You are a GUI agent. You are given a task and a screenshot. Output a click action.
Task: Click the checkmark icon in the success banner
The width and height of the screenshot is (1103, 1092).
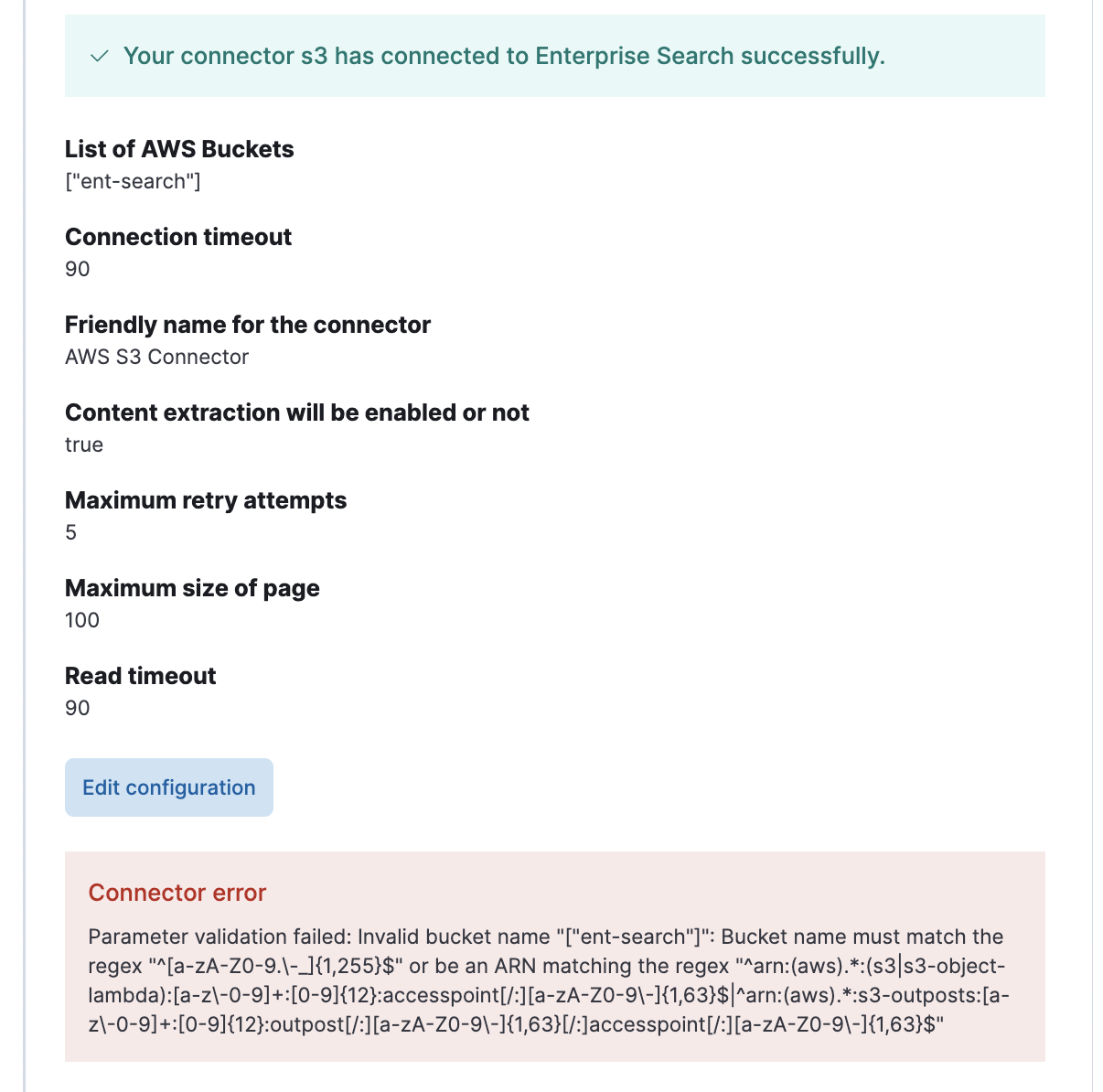click(98, 57)
